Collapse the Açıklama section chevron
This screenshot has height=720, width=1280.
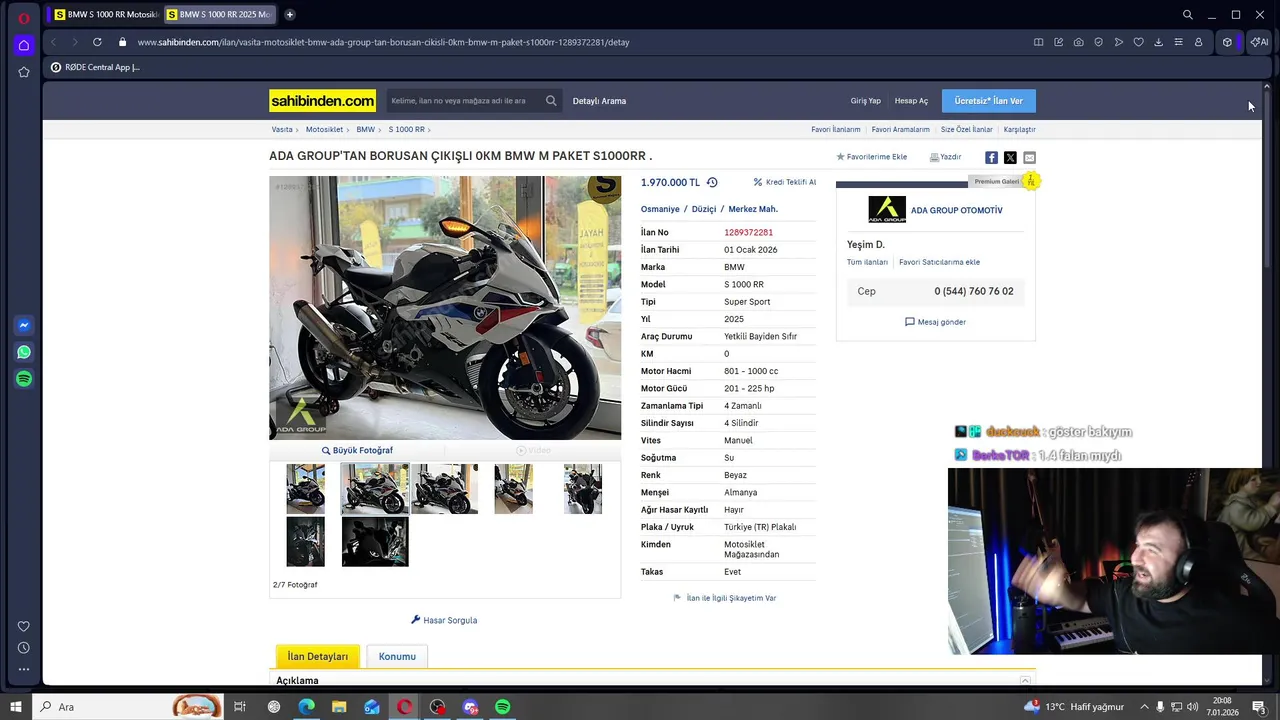pyautogui.click(x=1025, y=681)
